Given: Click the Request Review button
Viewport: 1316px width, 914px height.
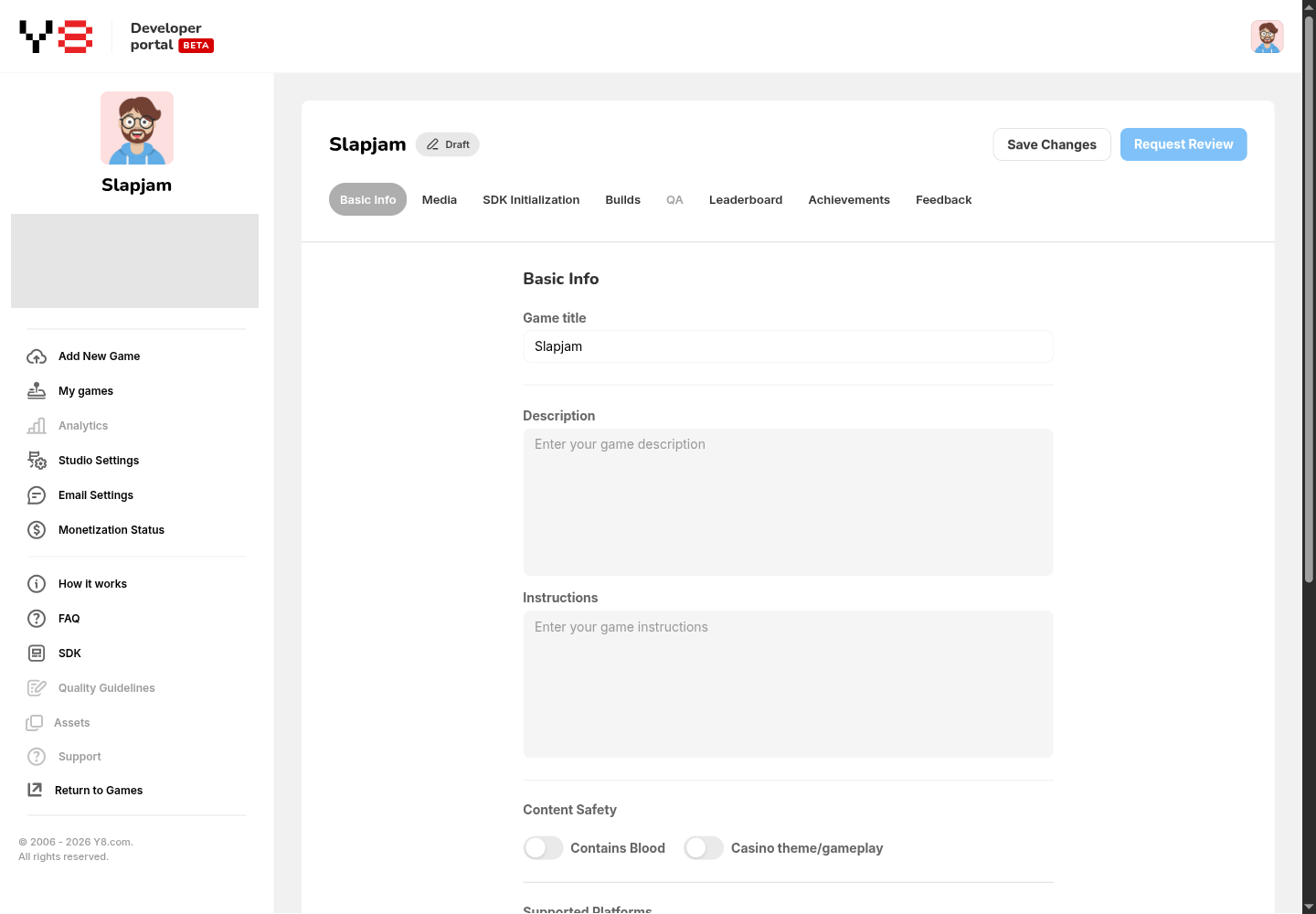Looking at the screenshot, I should point(1183,144).
